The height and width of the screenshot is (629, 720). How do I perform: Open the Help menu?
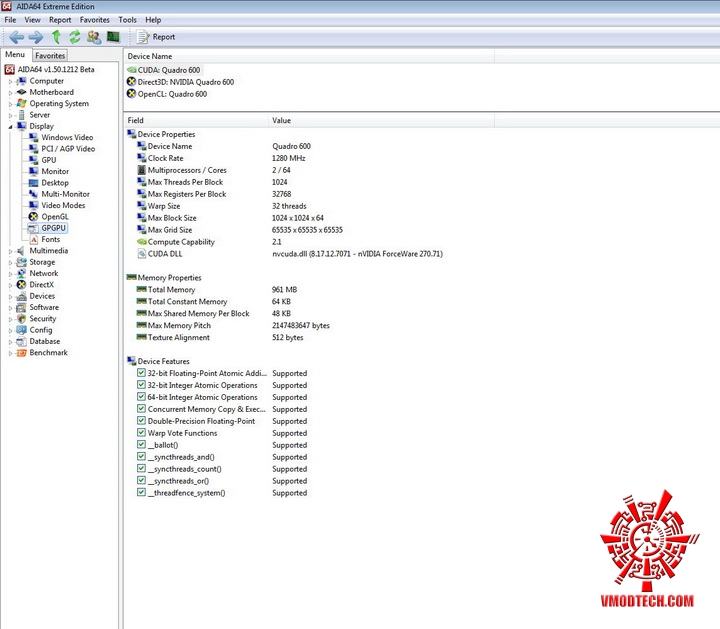pyautogui.click(x=153, y=20)
